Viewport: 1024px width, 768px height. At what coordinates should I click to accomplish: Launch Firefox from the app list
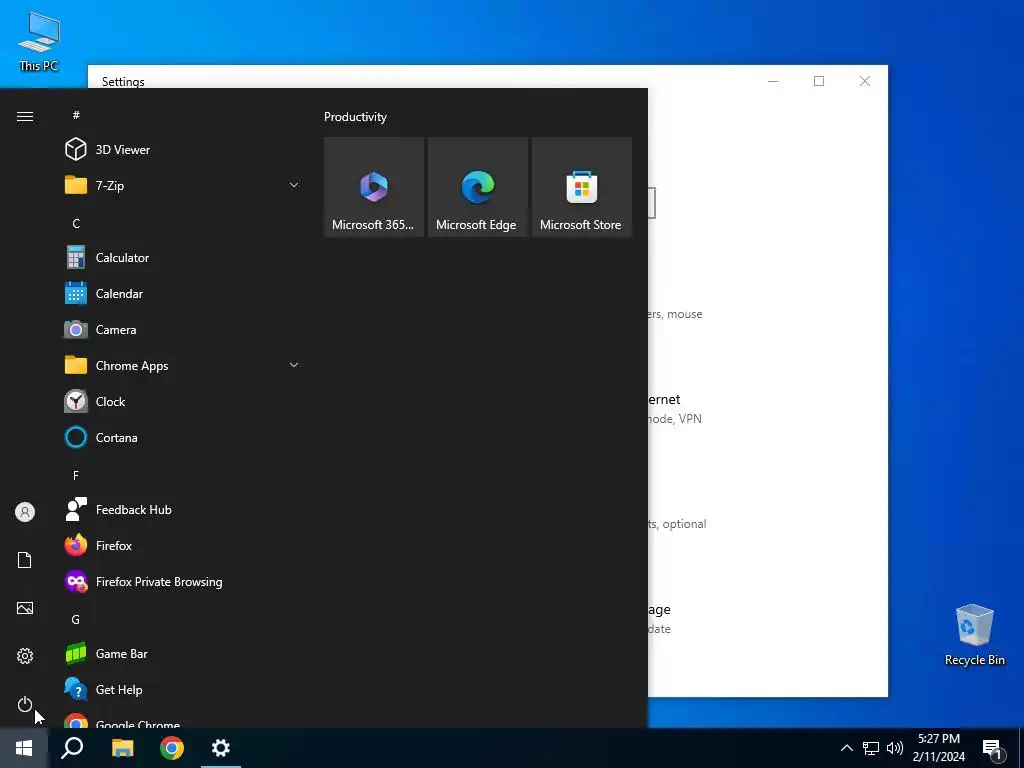[184, 546]
